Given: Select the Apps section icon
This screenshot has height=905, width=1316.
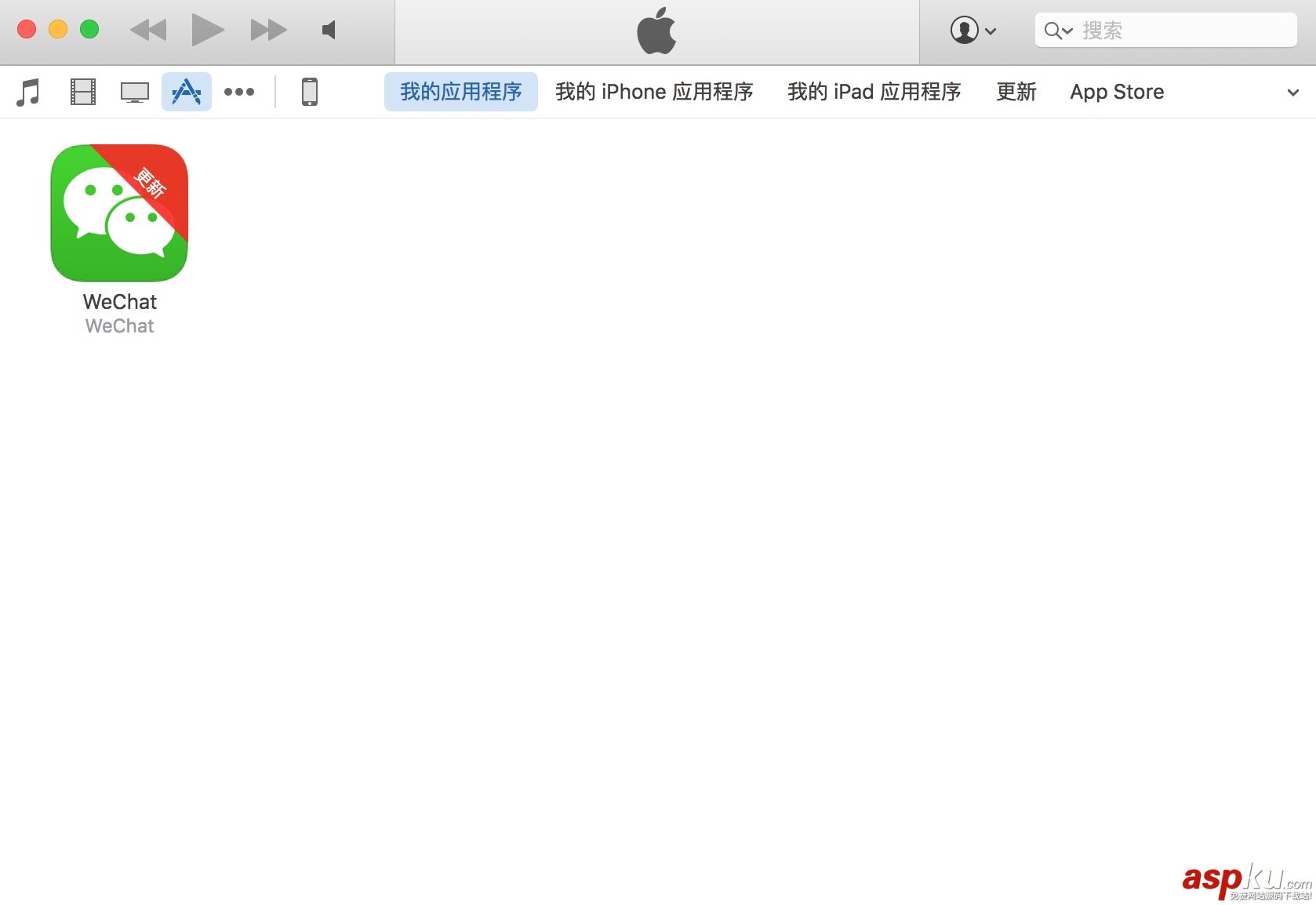Looking at the screenshot, I should (x=187, y=92).
